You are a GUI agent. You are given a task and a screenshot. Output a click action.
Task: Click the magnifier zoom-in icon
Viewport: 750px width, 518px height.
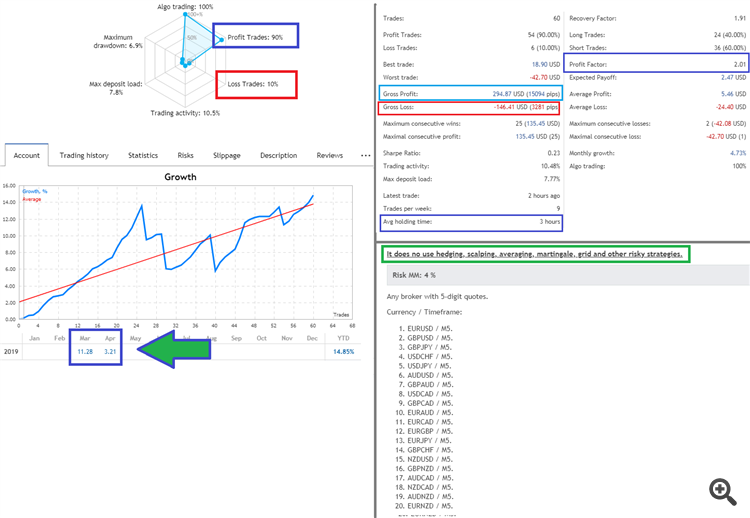(723, 492)
